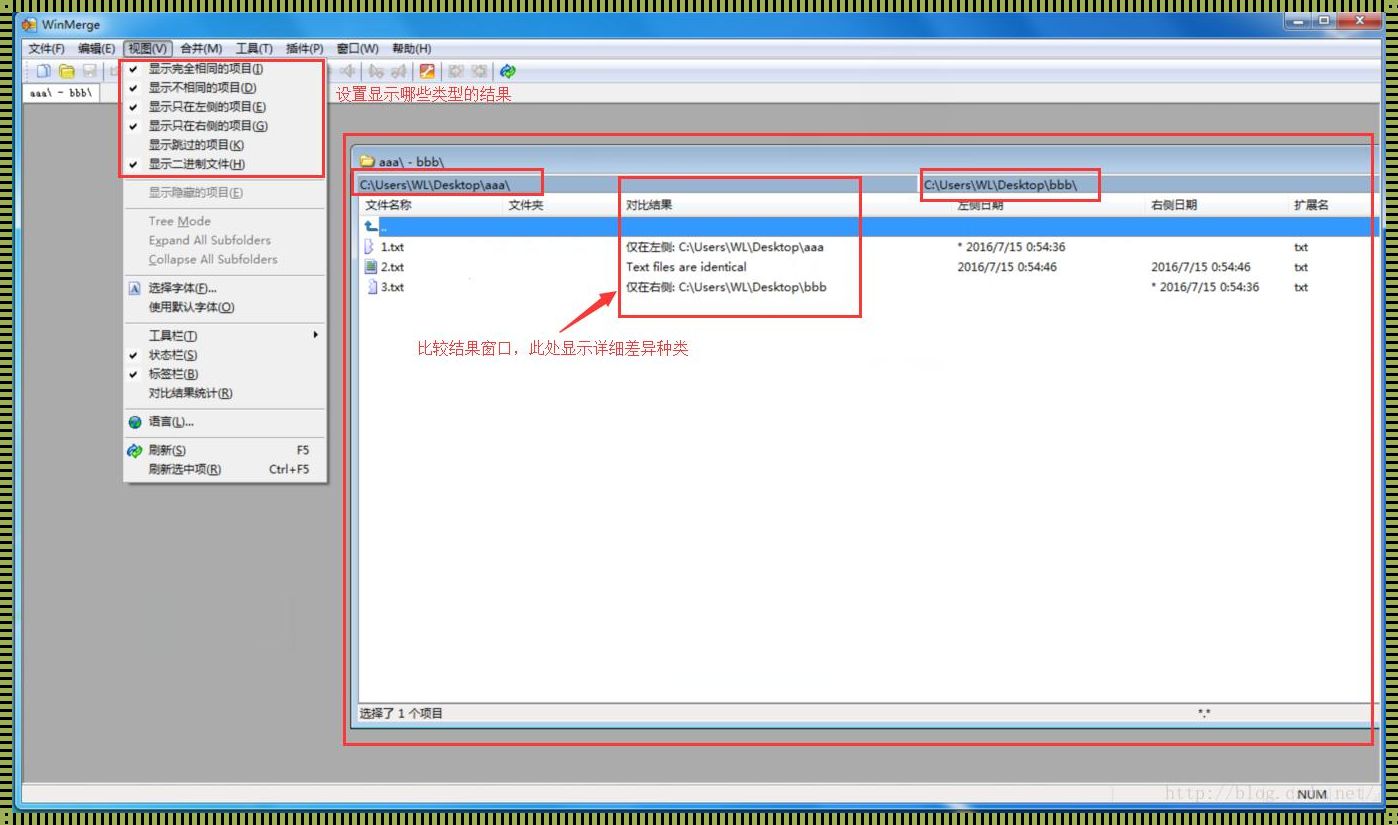Click the Copy left and advance icon
The image size is (1398, 825).
point(399,71)
